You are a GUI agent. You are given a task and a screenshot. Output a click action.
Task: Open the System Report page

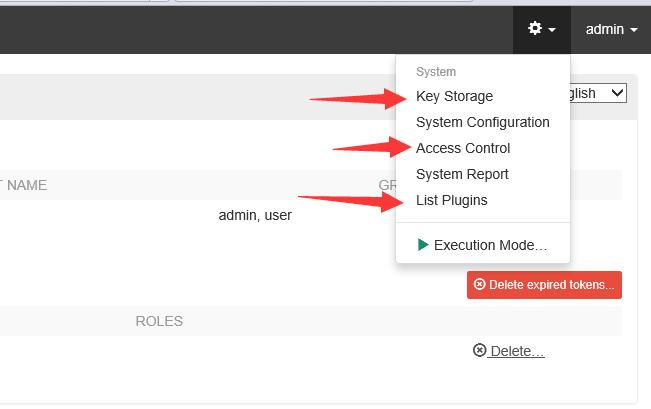tap(462, 174)
